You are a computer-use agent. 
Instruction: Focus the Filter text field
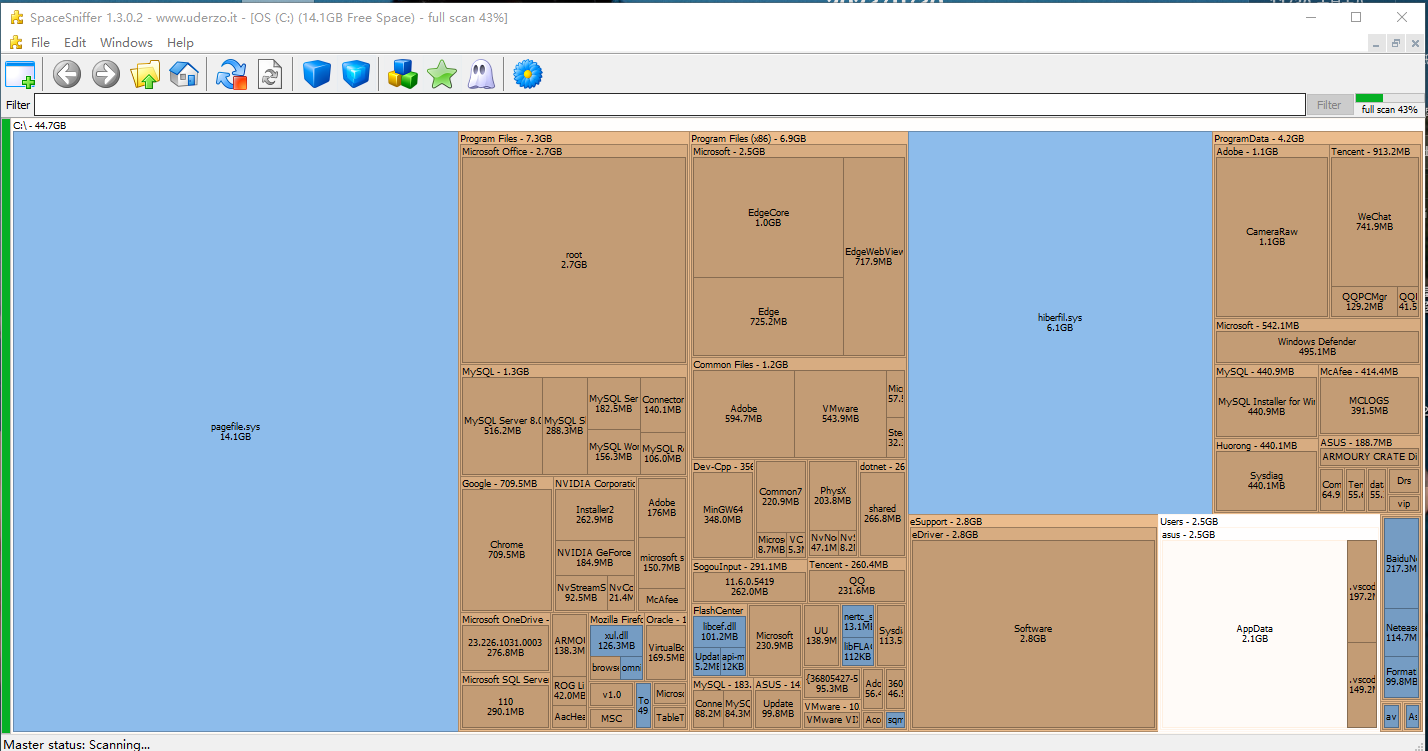[x=670, y=105]
